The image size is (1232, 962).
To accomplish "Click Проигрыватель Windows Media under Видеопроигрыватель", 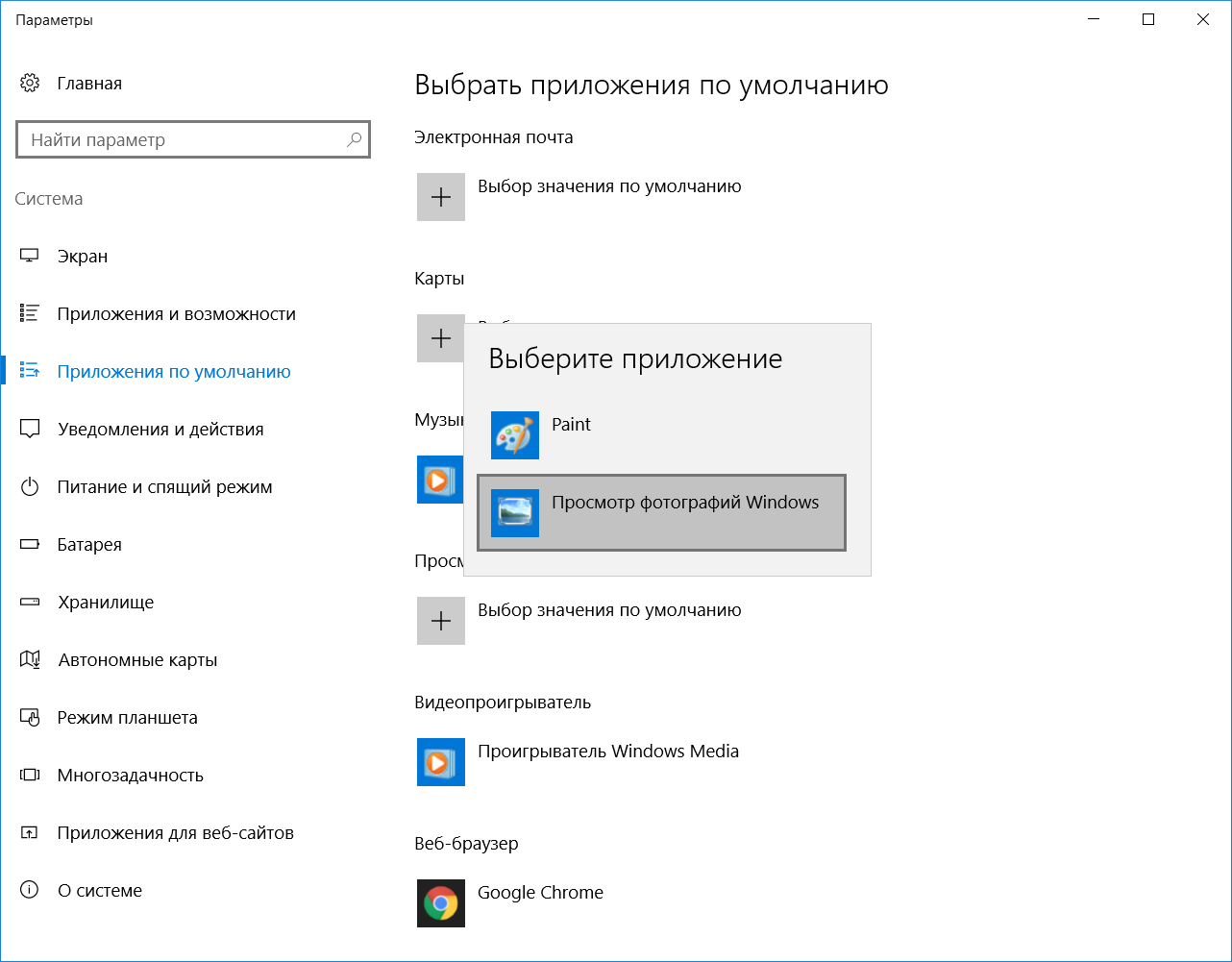I will click(x=608, y=752).
